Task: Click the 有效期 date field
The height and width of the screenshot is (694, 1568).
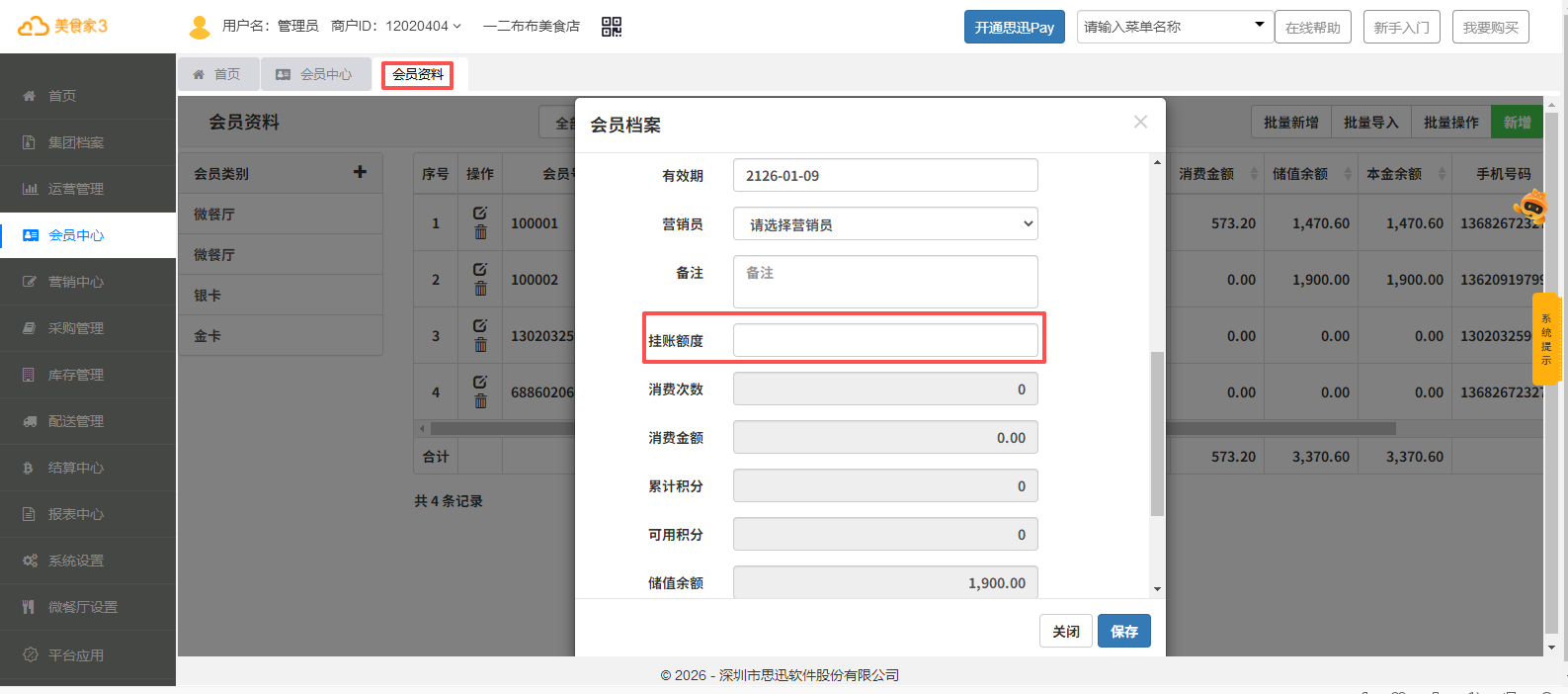Action: coord(885,176)
